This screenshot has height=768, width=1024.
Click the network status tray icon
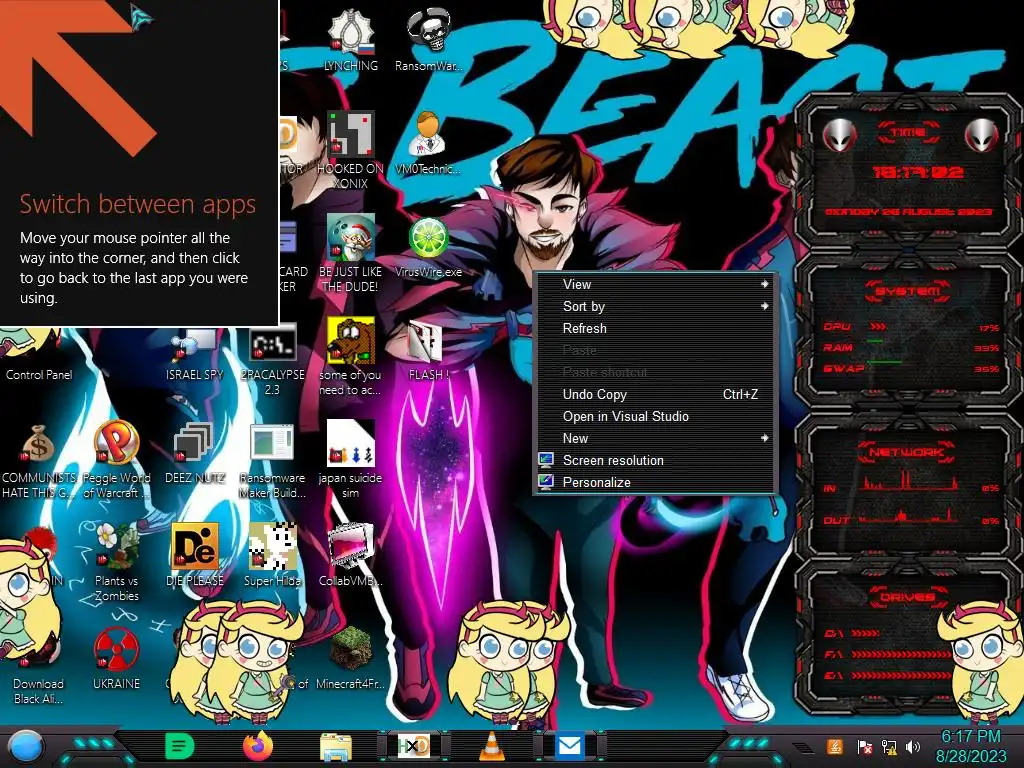click(889, 746)
